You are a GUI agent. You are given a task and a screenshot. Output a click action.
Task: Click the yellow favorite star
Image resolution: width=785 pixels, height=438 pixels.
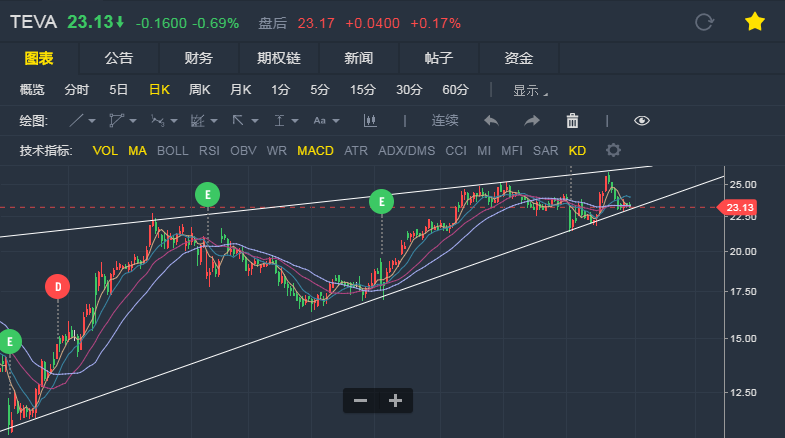(754, 22)
